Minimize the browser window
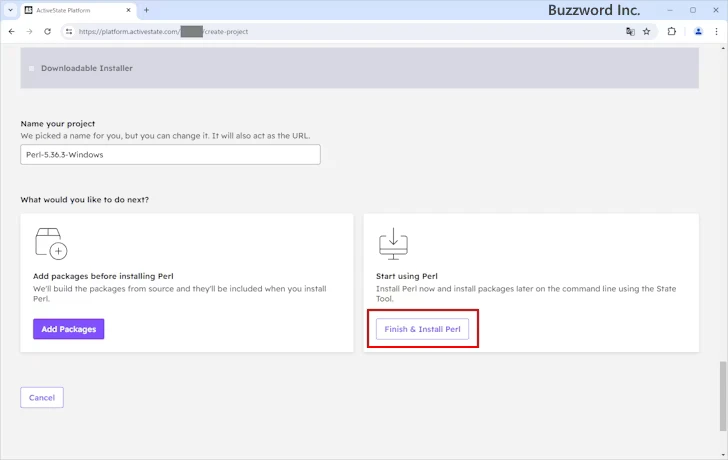 click(670, 10)
